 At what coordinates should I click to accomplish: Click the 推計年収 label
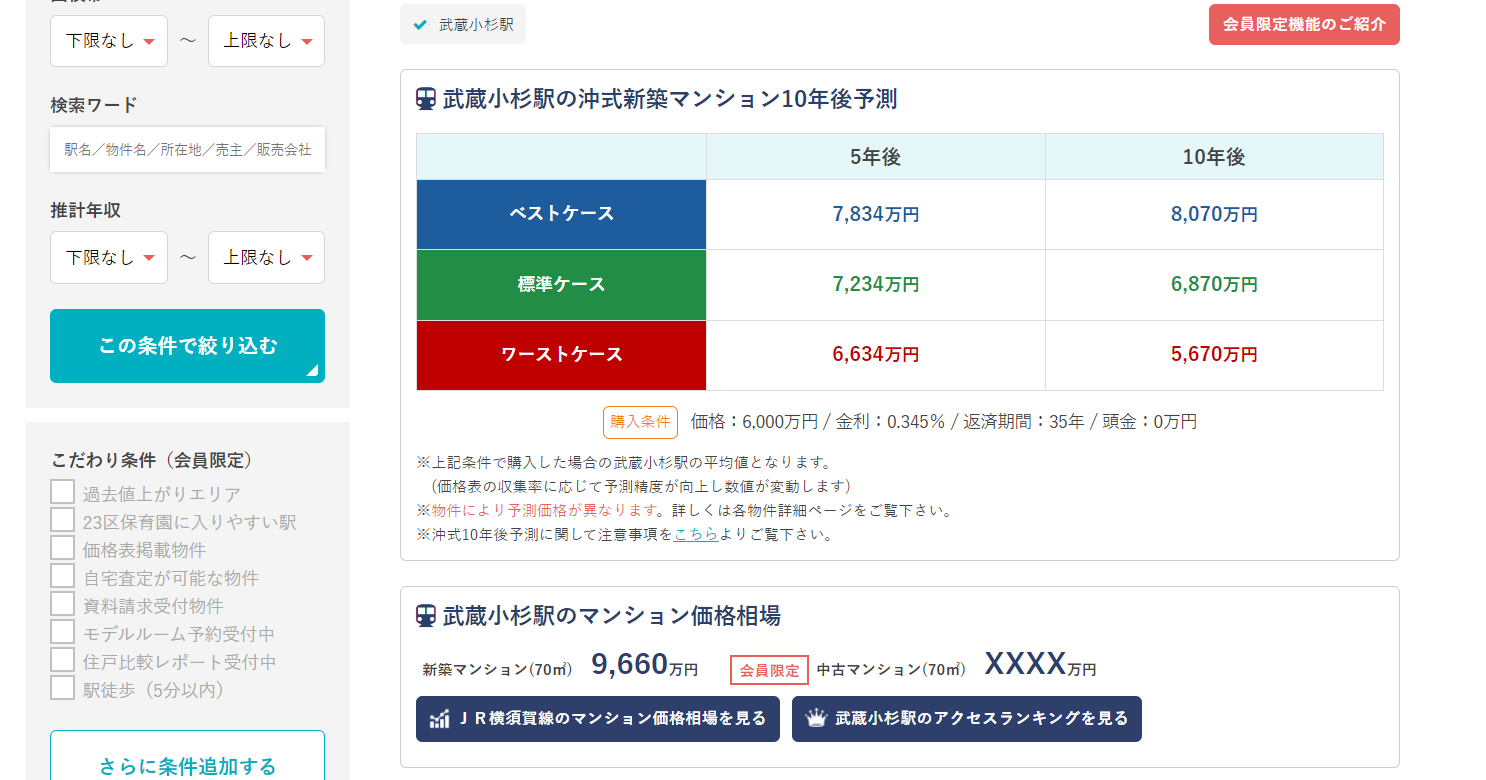pyautogui.click(x=86, y=211)
